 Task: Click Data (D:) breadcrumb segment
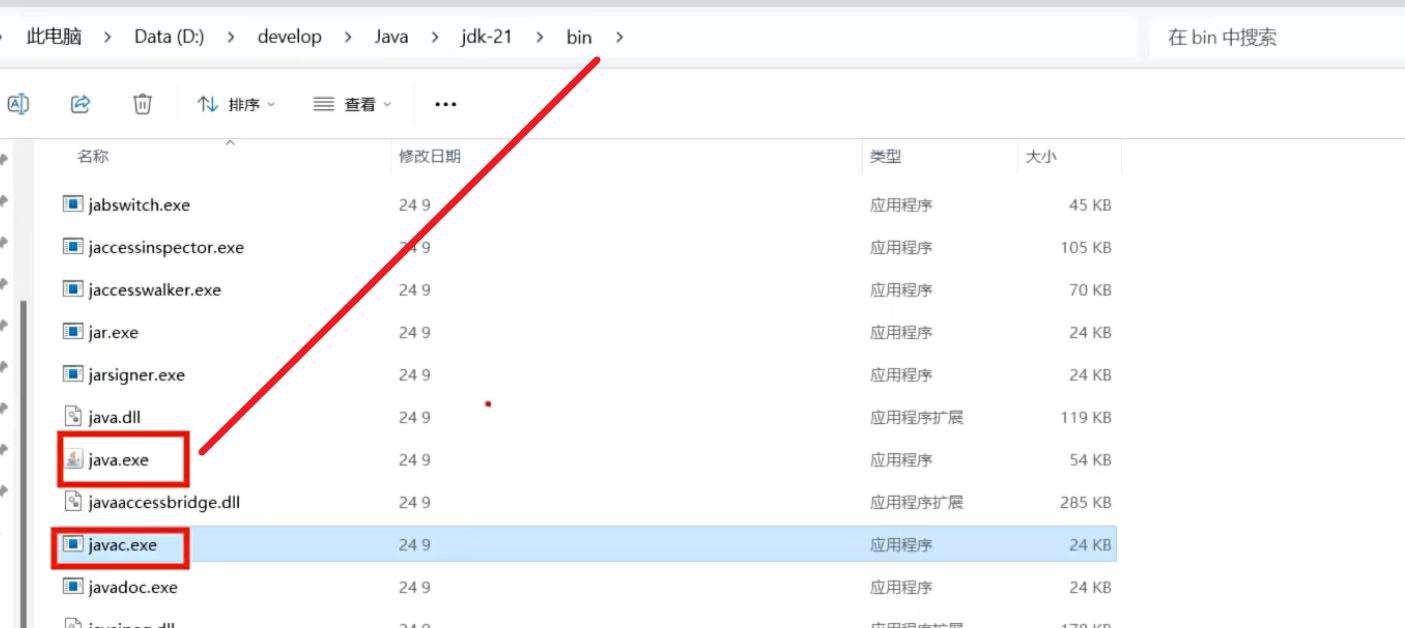169,37
